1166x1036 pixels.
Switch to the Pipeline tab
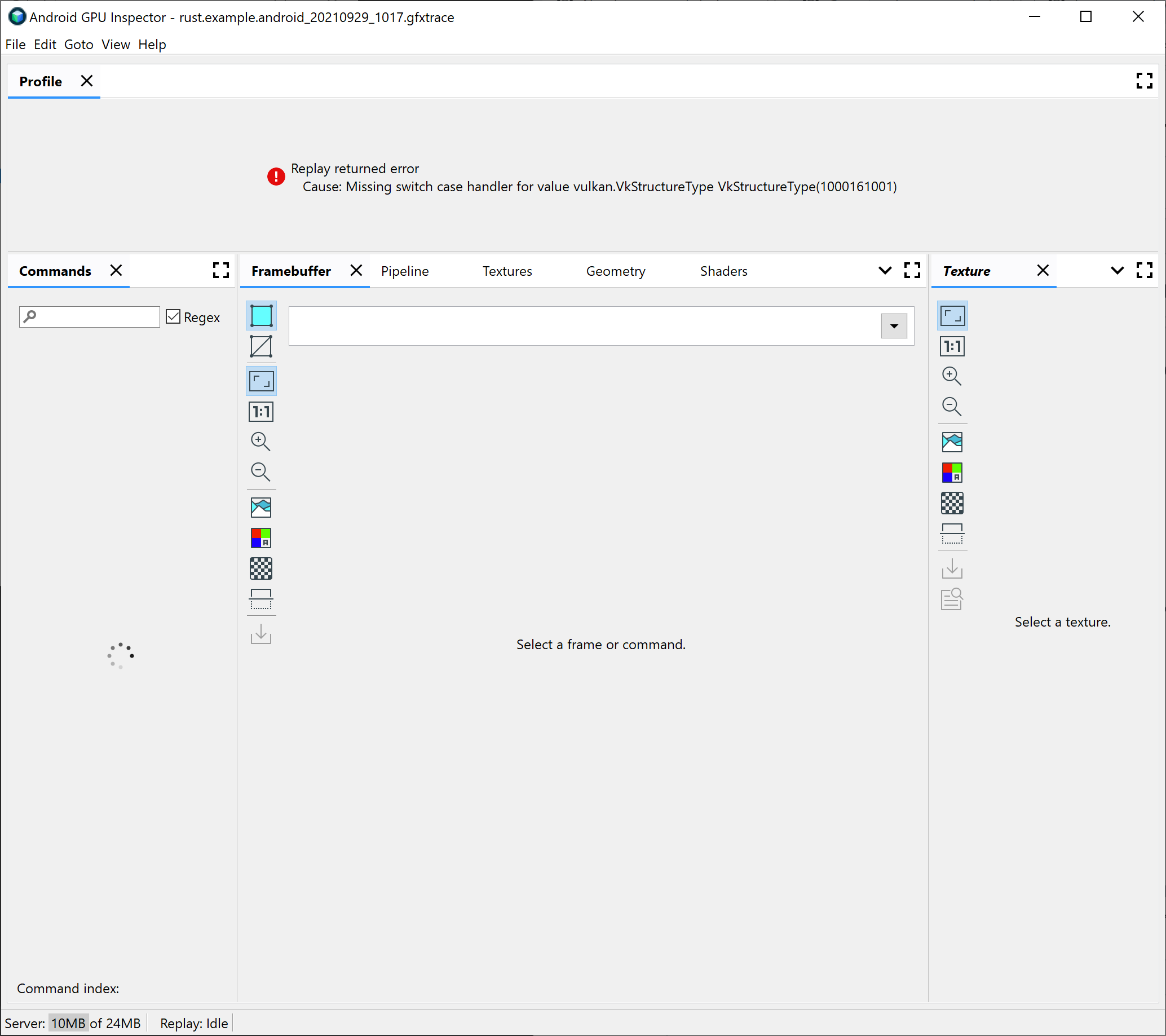pos(404,271)
